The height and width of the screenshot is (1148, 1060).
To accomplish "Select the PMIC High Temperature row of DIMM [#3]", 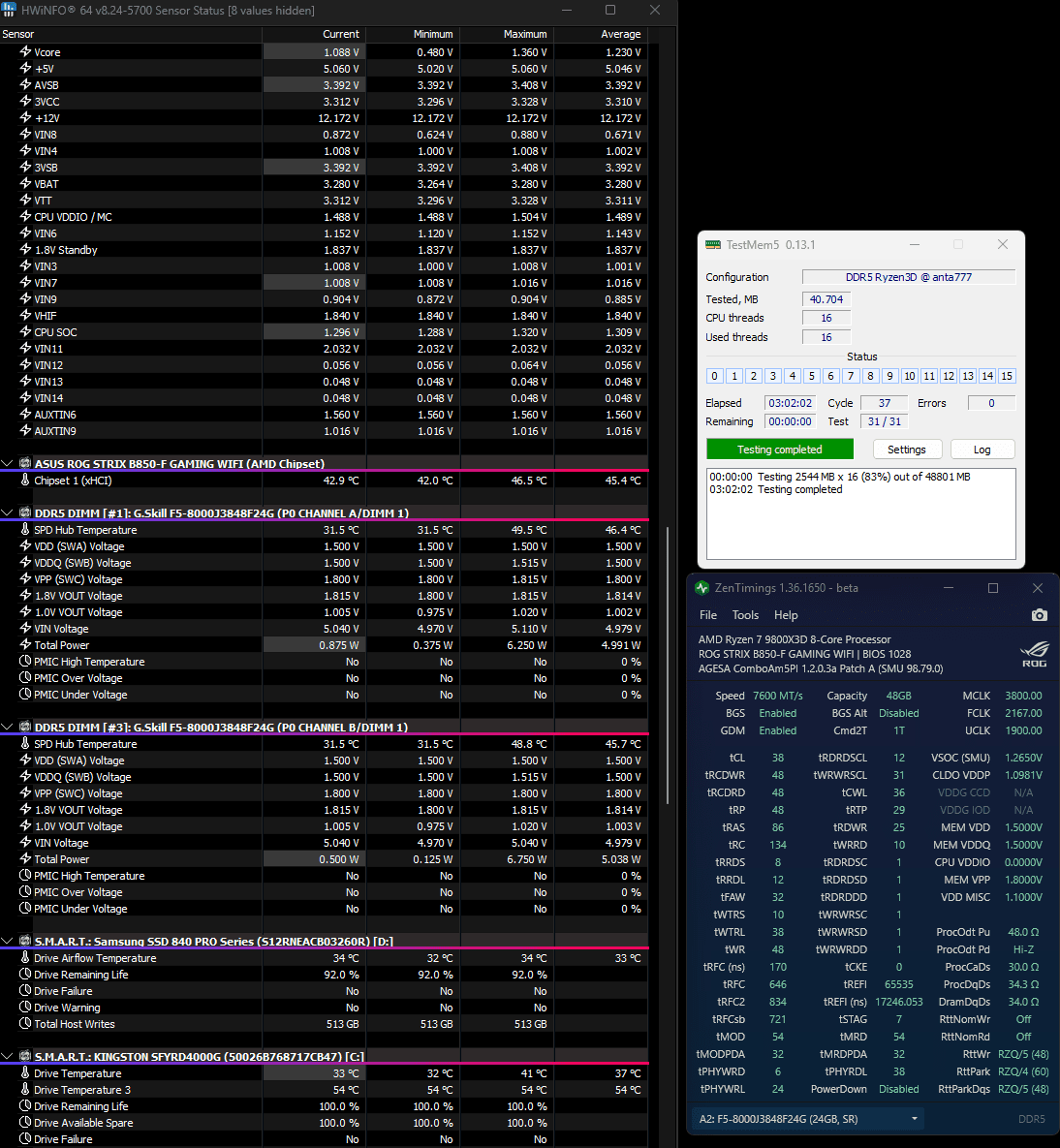I will [x=324, y=876].
